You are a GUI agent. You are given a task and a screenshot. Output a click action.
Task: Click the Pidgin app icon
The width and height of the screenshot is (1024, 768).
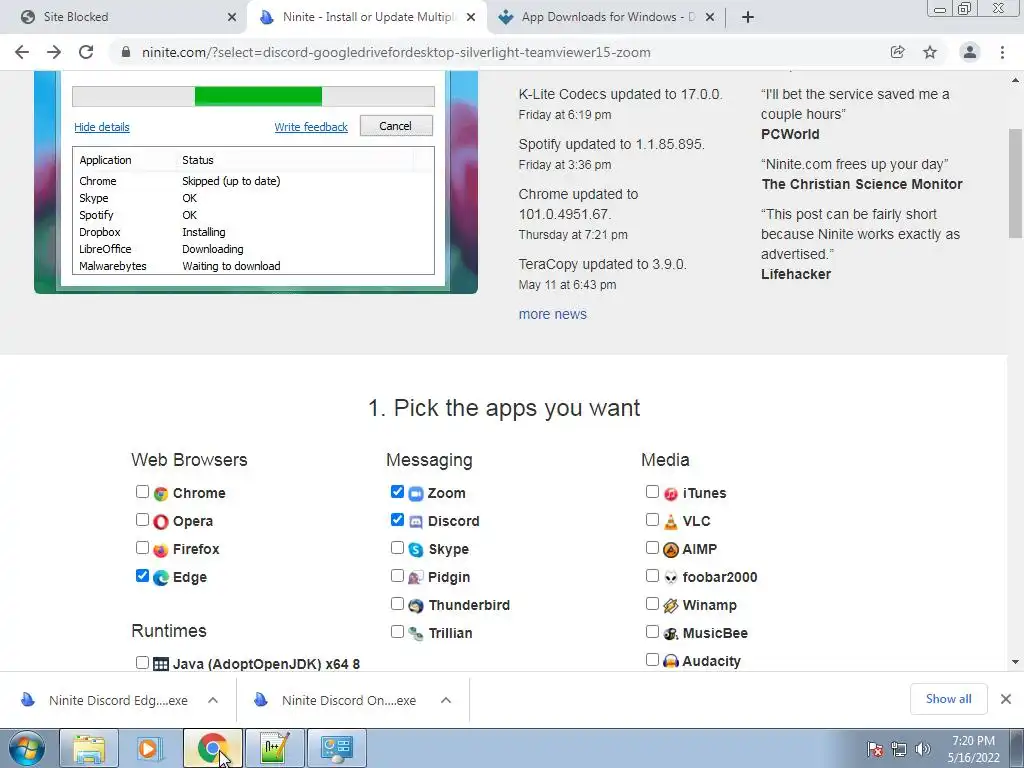pyautogui.click(x=416, y=578)
